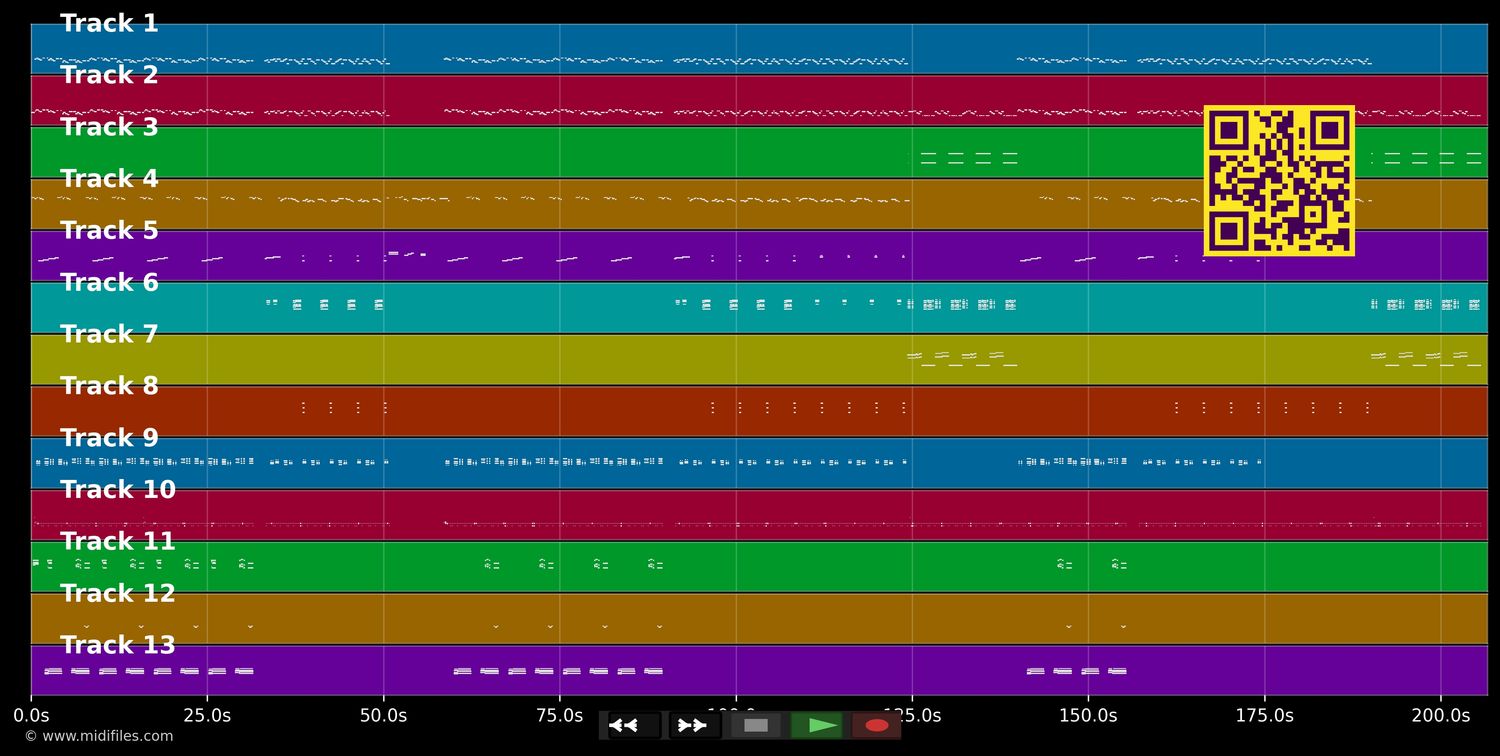
Task: Stop playback with the gray square button
Action: pyautogui.click(x=756, y=725)
